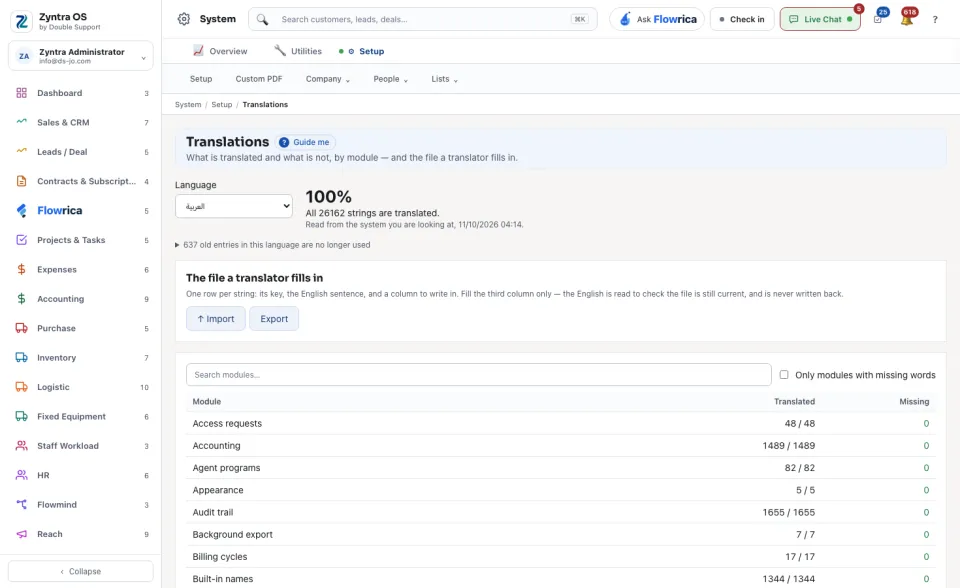960x588 pixels.
Task: Click the Accounting module row in table
Action: (561, 445)
